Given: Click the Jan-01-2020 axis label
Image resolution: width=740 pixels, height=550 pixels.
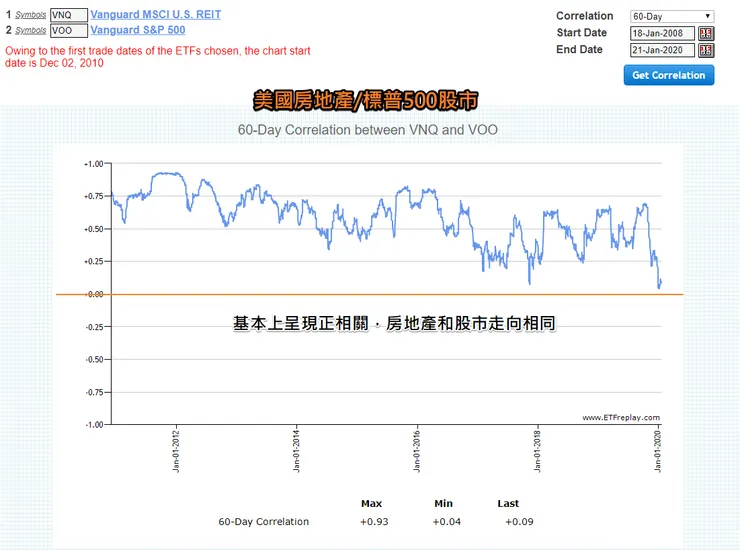Looking at the screenshot, I should click(x=658, y=451).
